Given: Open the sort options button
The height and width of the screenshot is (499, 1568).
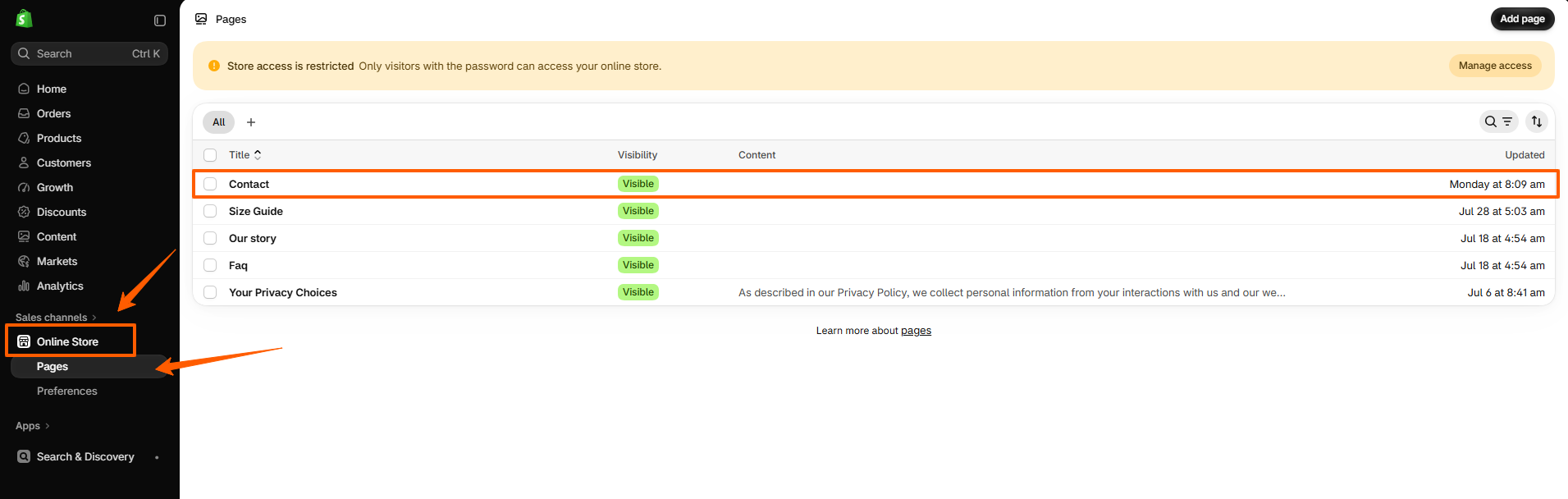Looking at the screenshot, I should coord(1537,121).
